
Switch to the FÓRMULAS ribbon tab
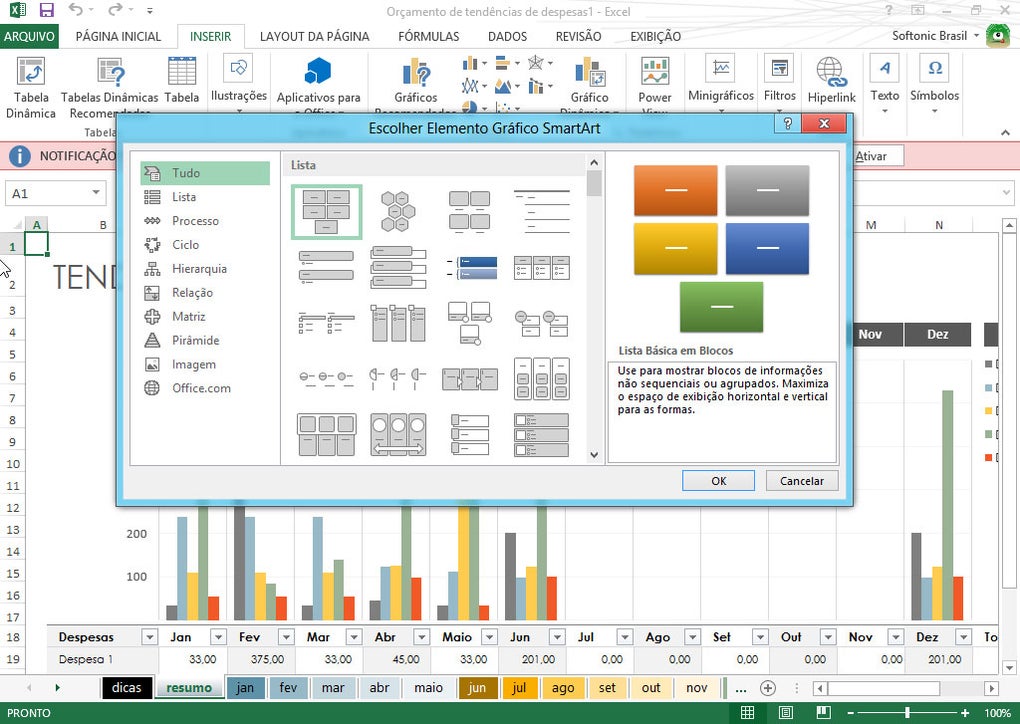coord(428,37)
